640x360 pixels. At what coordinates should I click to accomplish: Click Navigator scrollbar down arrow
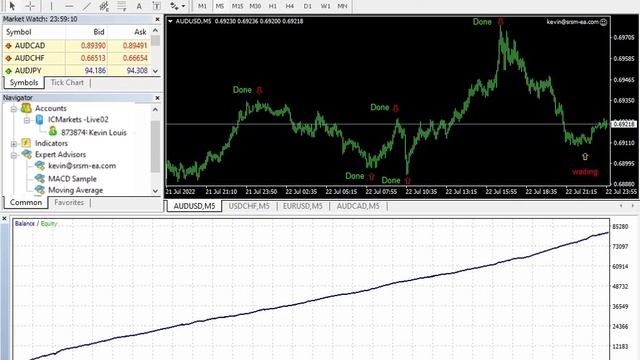tap(156, 191)
